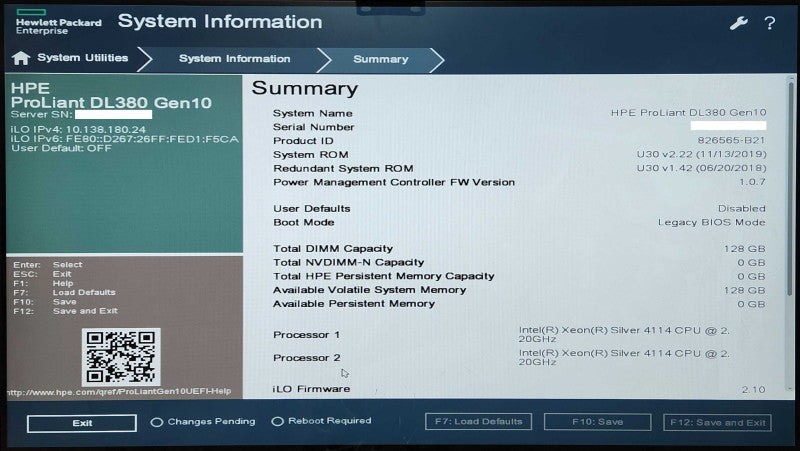
Task: Click the Summary panel vertical scrollbar
Action: point(791,235)
